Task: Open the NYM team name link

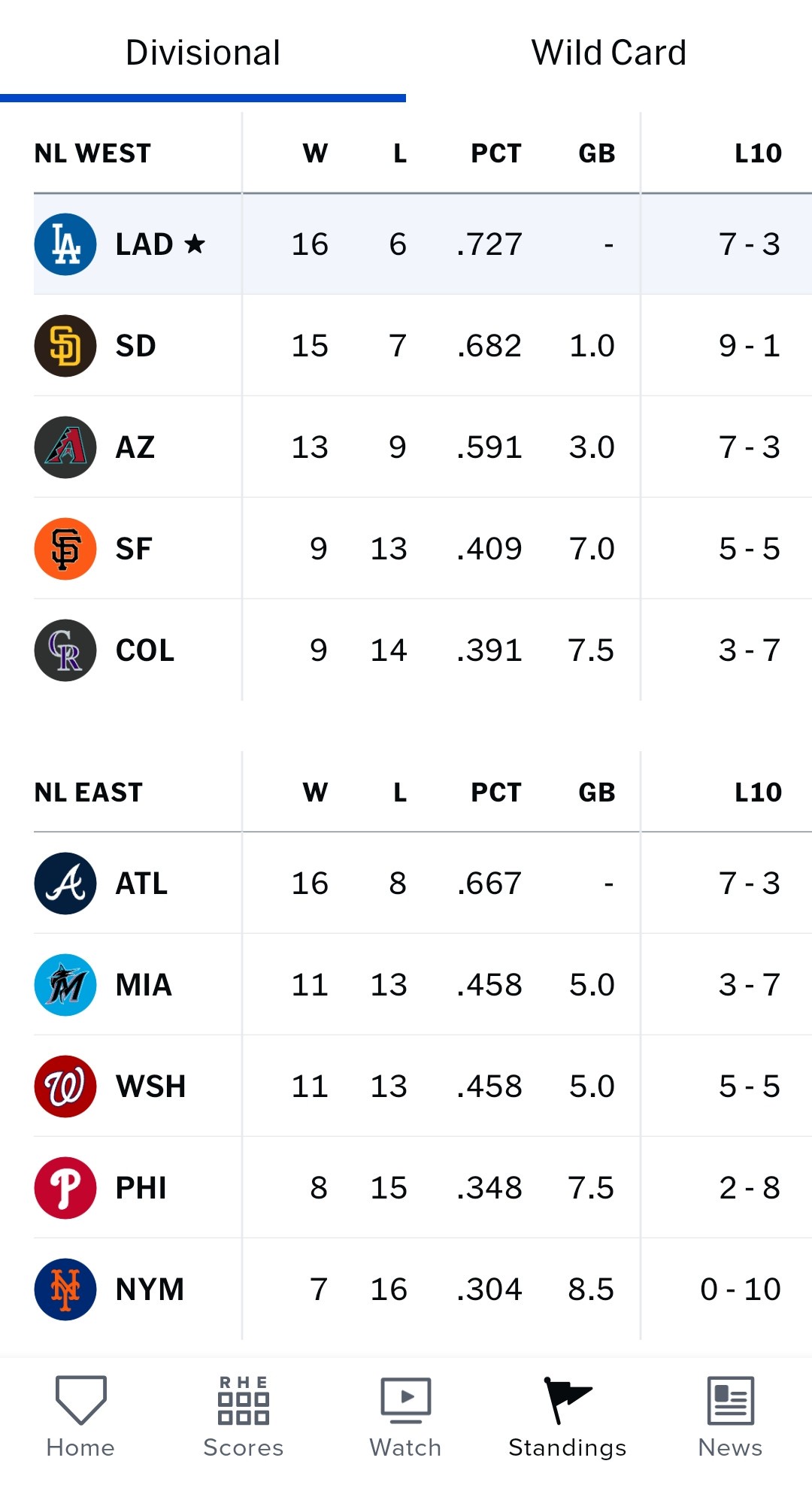Action: pyautogui.click(x=150, y=1290)
